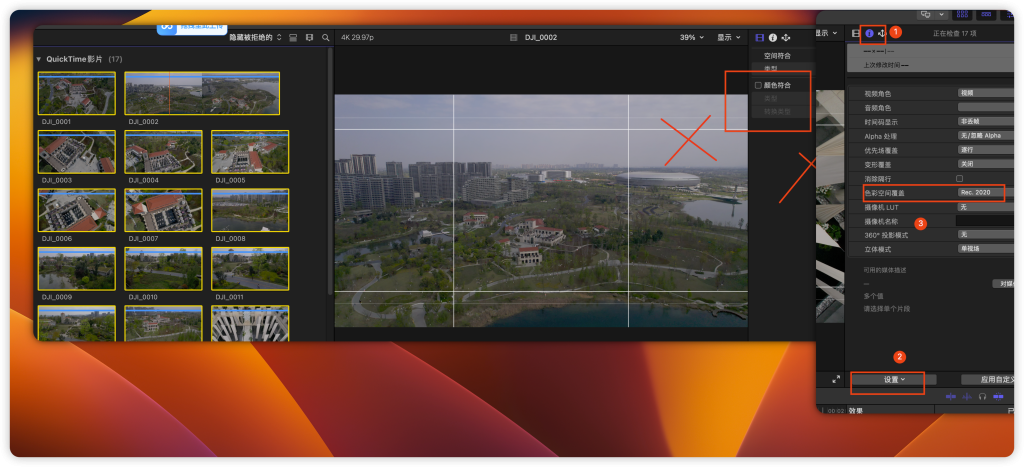Open the share inspector icon in left window
The width and height of the screenshot is (1024, 467).
click(786, 38)
